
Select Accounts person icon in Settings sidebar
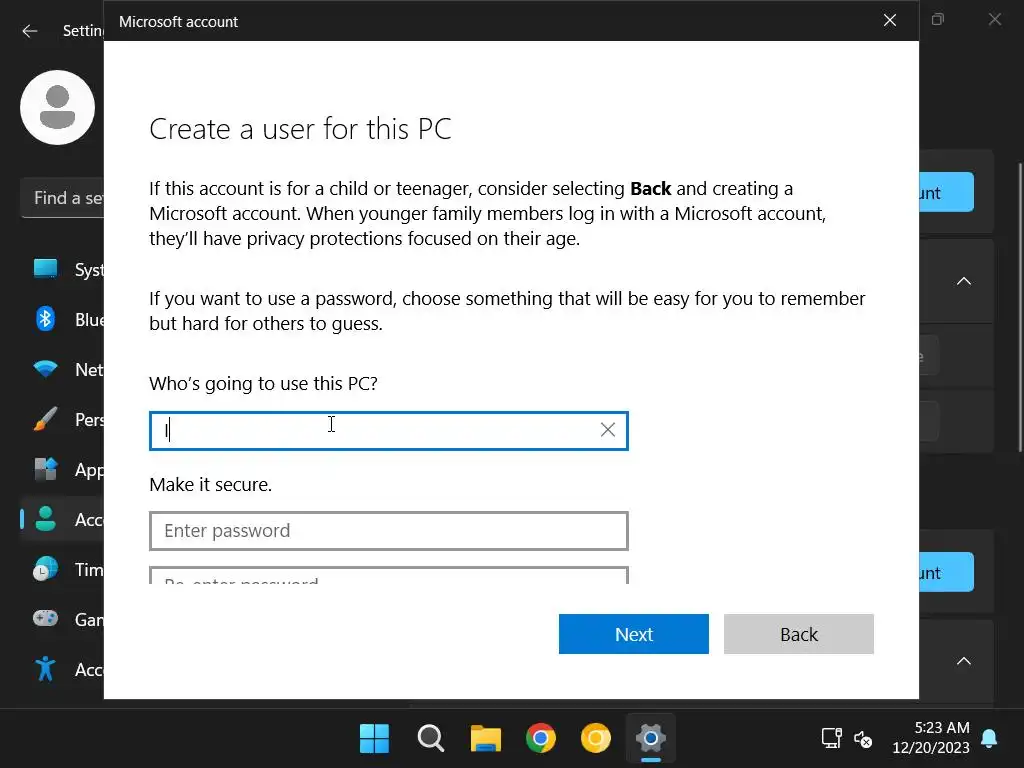click(x=45, y=519)
